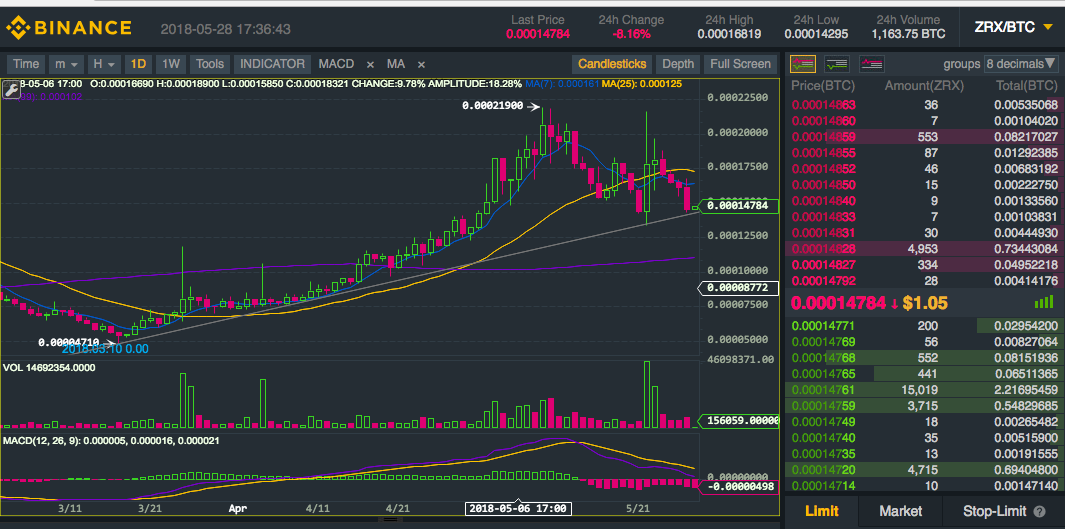Open the groups 8 decimals dropdown
Viewport: 1065px width, 529px height.
click(1022, 65)
